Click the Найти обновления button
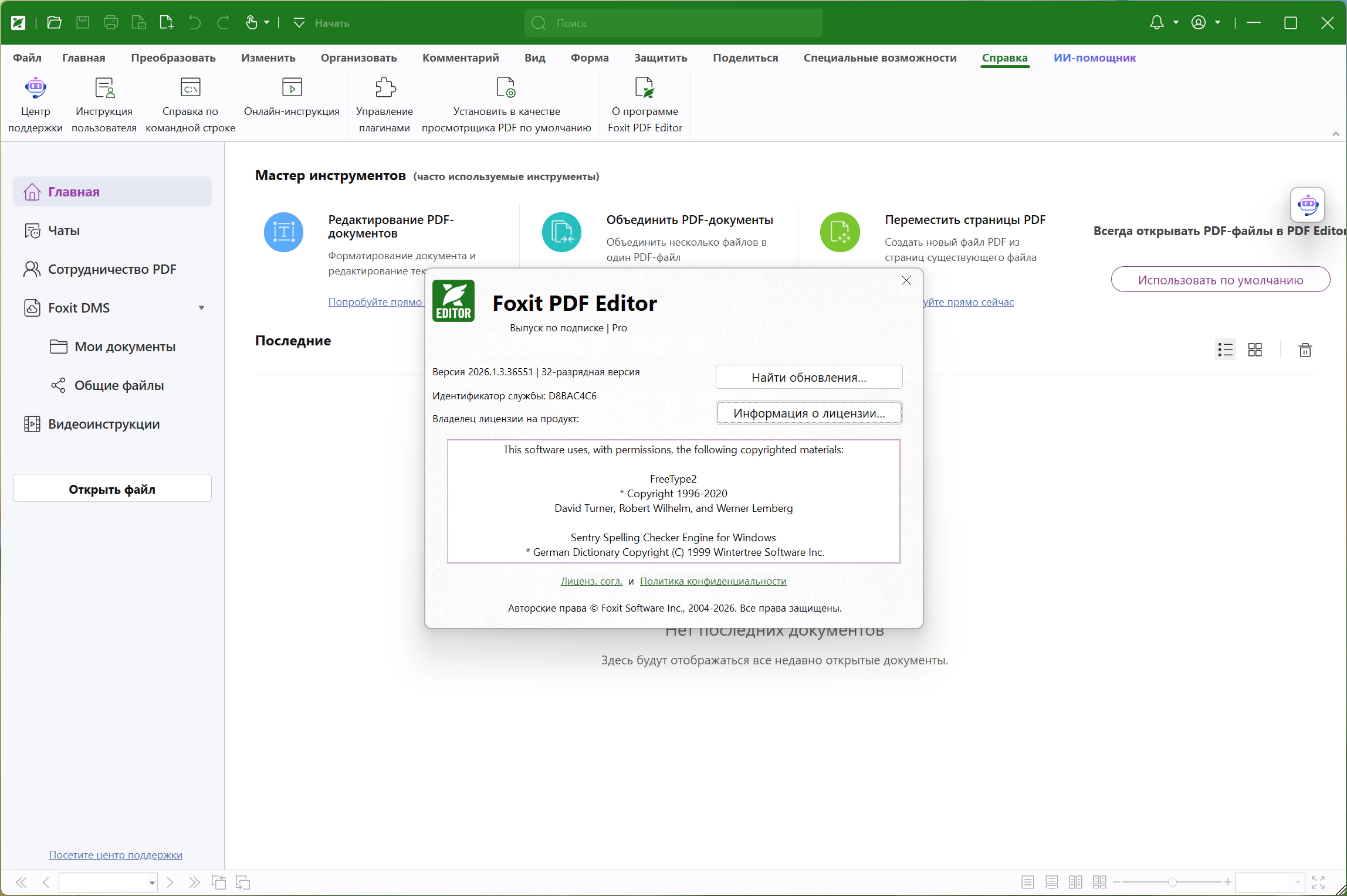This screenshot has height=896, width=1347. pos(809,377)
